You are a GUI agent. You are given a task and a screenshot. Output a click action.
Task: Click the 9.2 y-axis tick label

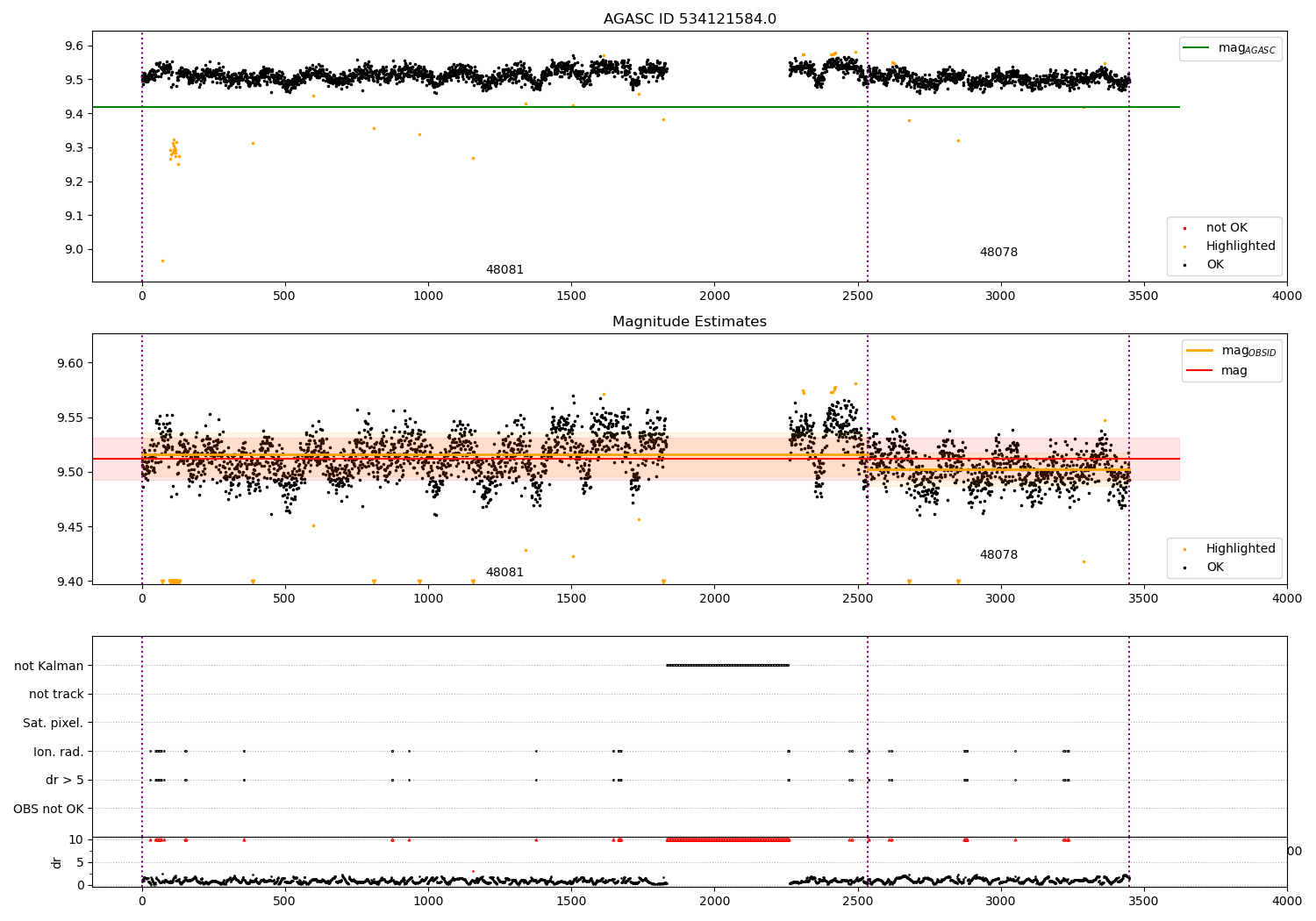tap(74, 182)
